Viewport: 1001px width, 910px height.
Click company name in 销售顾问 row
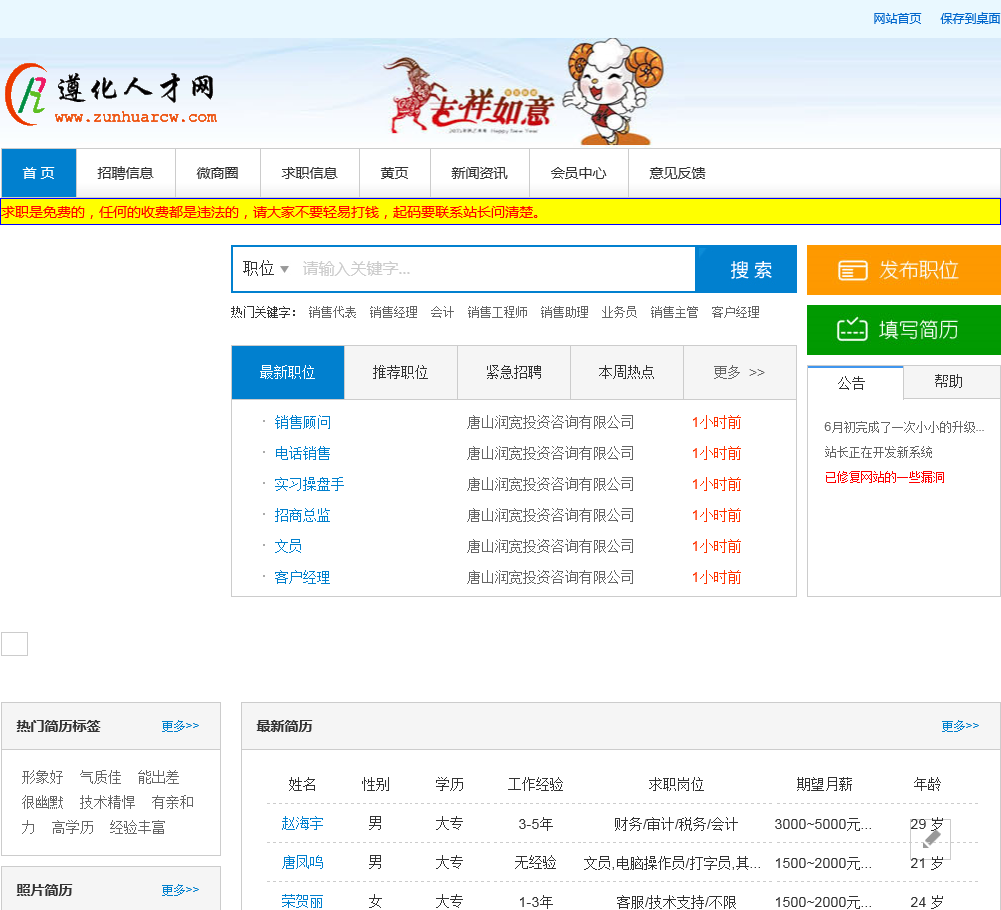coord(550,422)
